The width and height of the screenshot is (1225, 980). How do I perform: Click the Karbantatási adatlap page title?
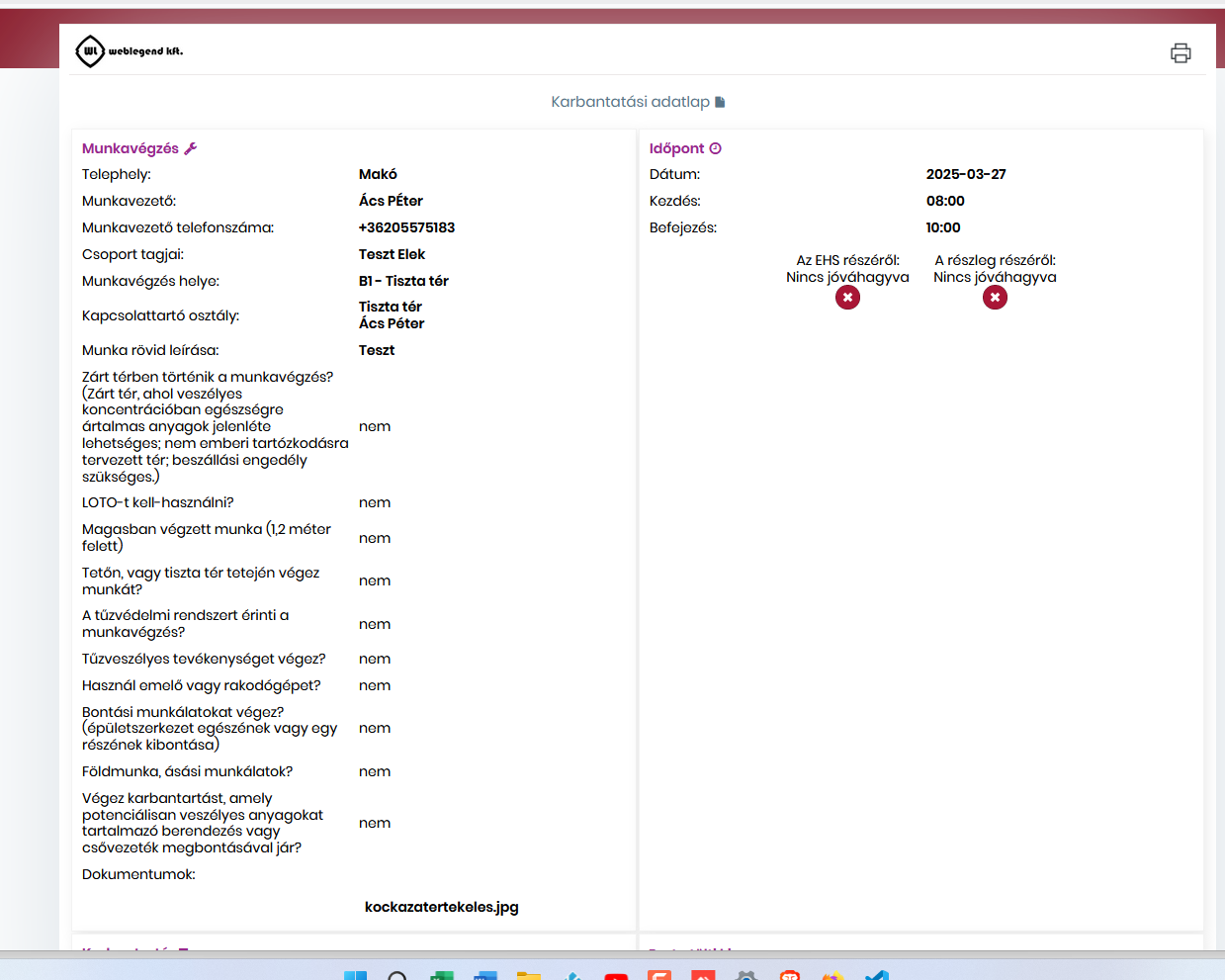[x=630, y=102]
